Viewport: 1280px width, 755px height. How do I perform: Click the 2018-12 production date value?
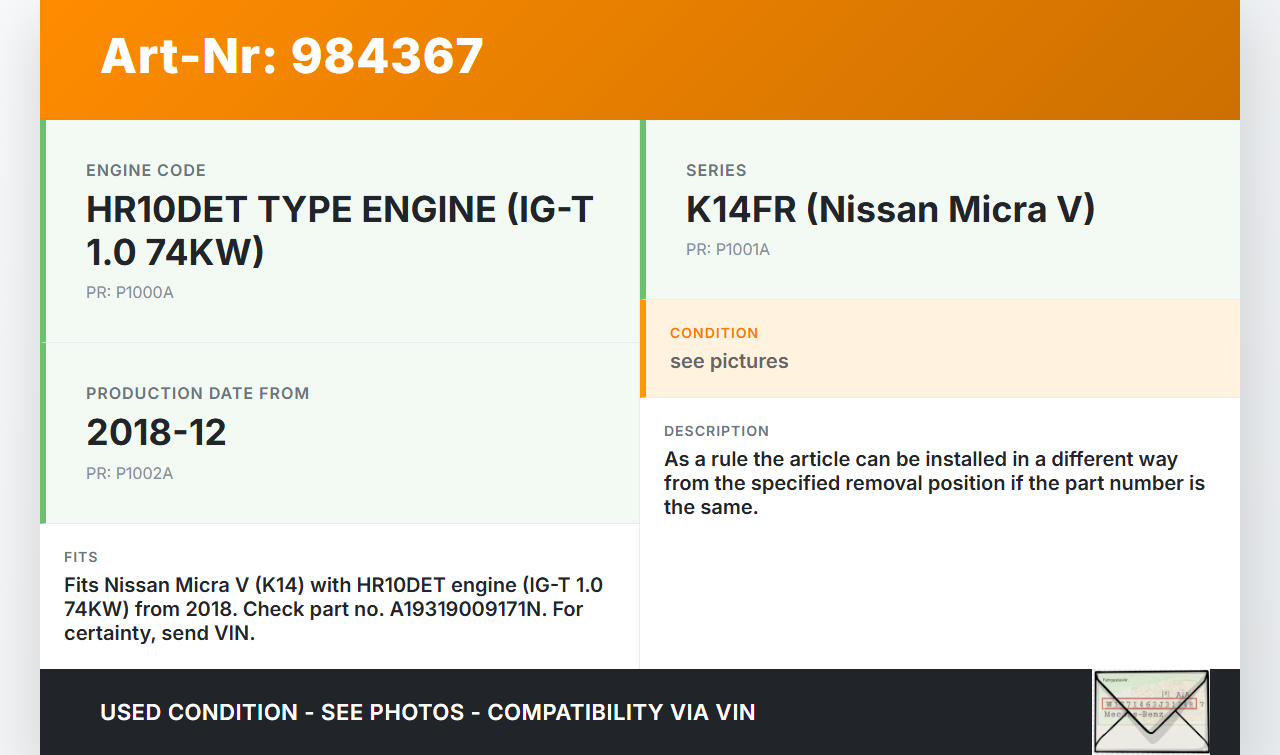156,432
